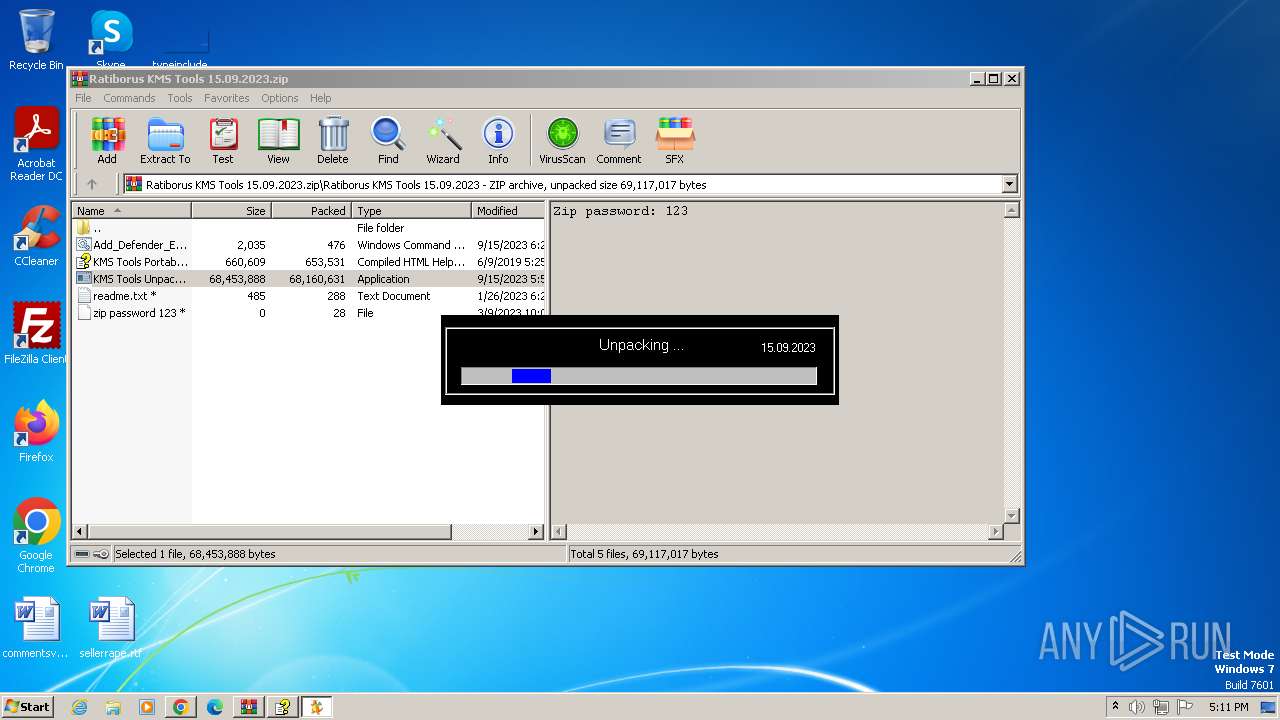The height and width of the screenshot is (720, 1280).
Task: Open the Commands menu
Action: tap(129, 98)
